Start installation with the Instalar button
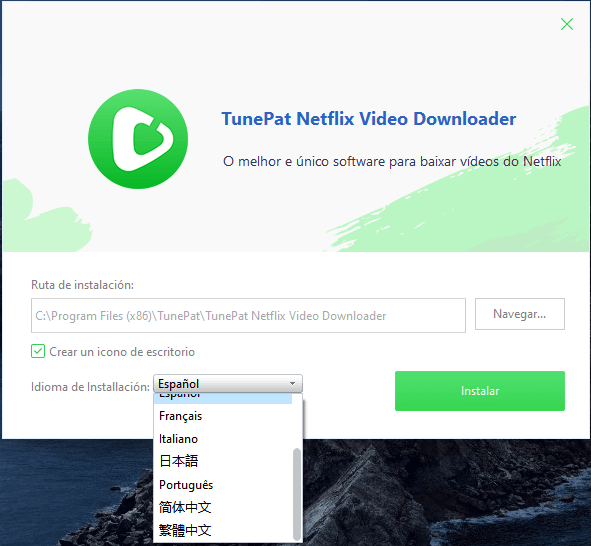This screenshot has height=546, width=591. (480, 391)
